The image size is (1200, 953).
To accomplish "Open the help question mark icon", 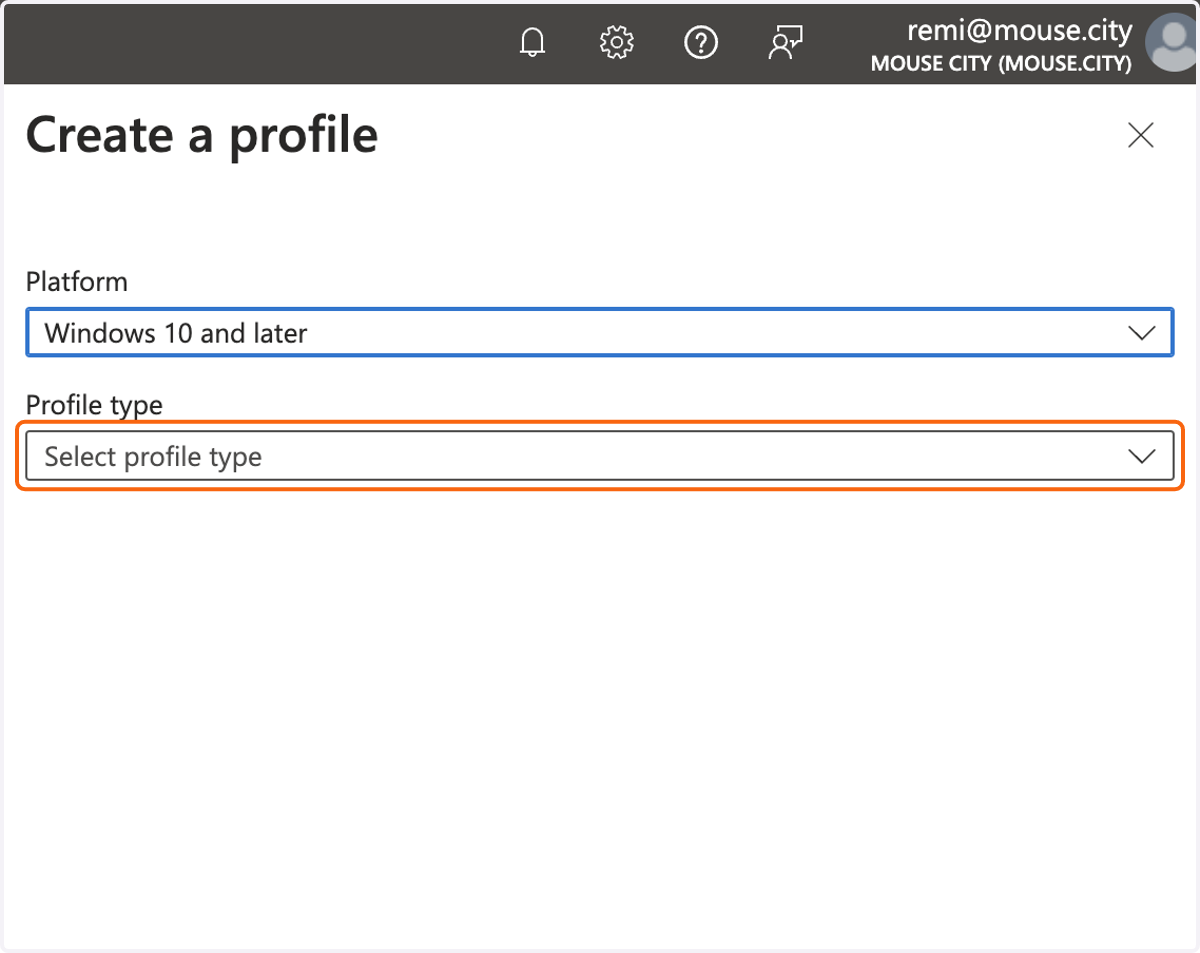I will [x=701, y=42].
